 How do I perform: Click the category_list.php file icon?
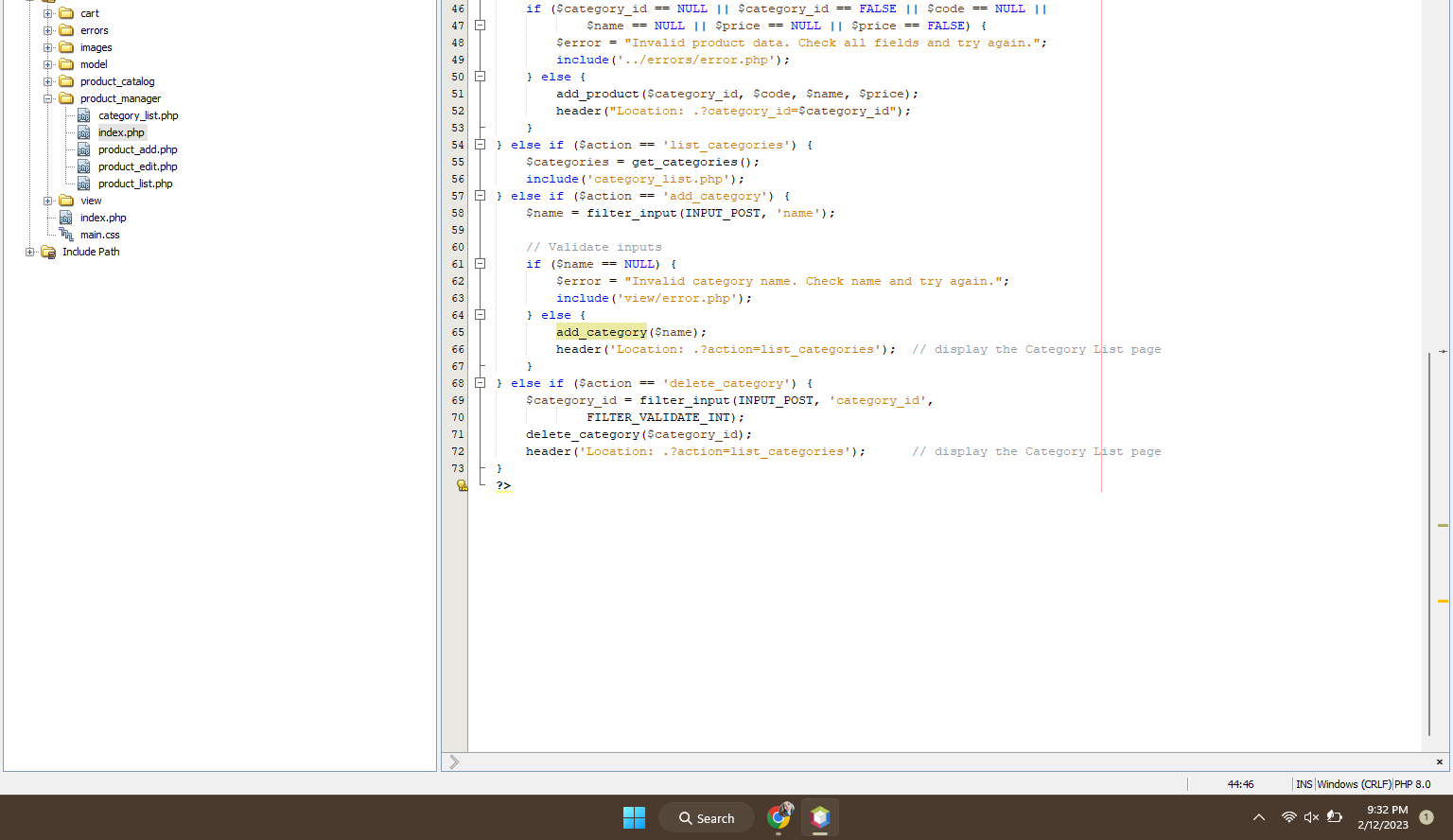tap(83, 115)
